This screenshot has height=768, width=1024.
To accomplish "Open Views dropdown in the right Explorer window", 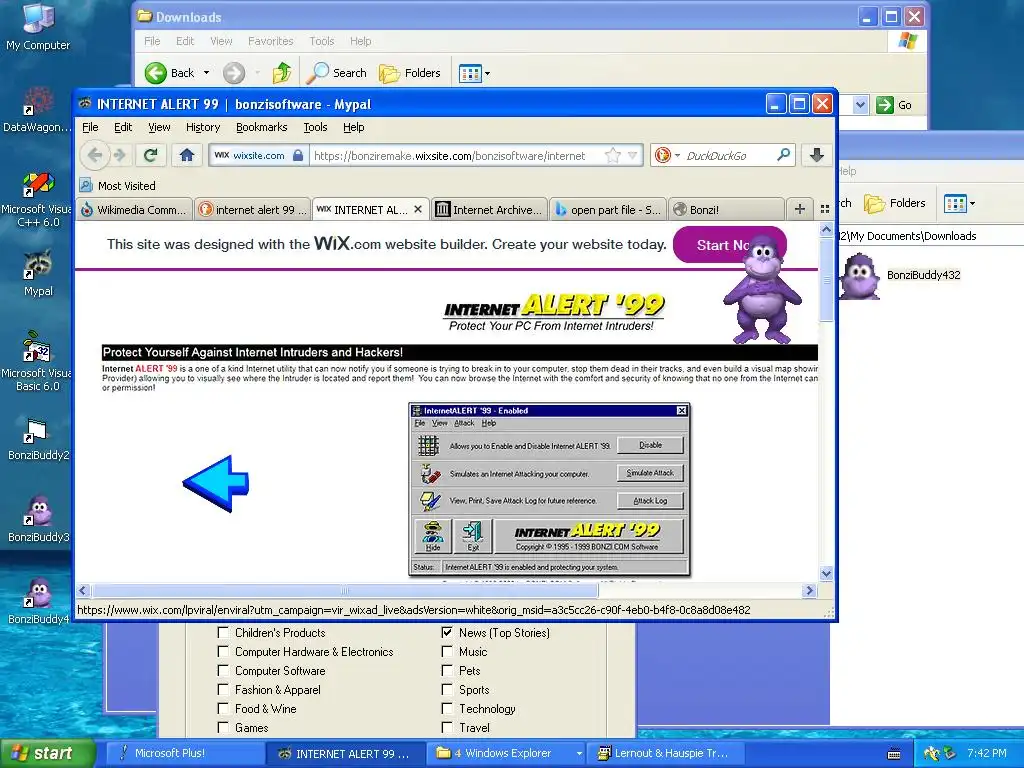I will pos(972,203).
